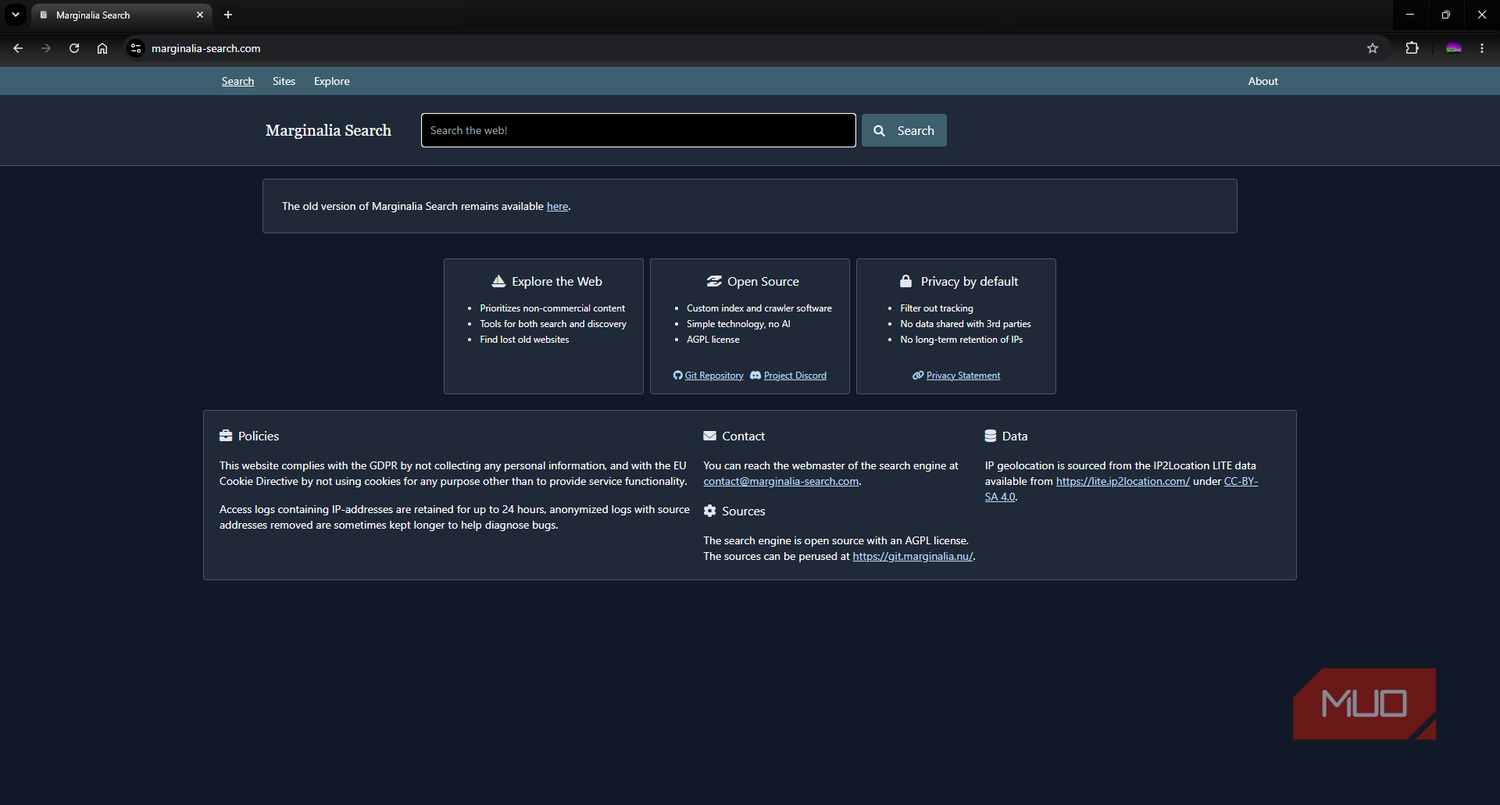Close the Marginalia Search tab
Viewport: 1500px width, 805px height.
(200, 15)
